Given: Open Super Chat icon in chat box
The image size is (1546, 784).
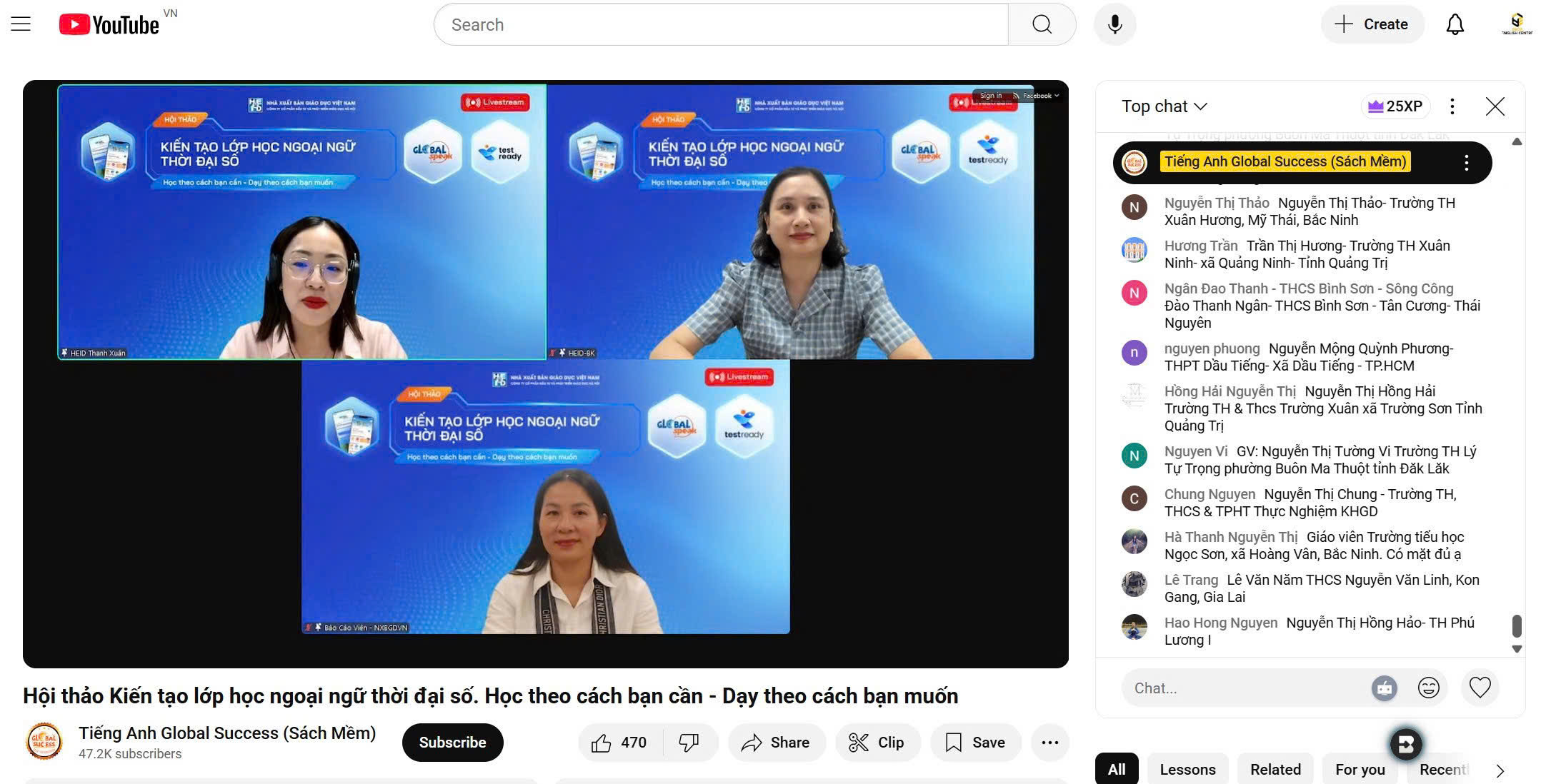Looking at the screenshot, I should tap(1384, 688).
